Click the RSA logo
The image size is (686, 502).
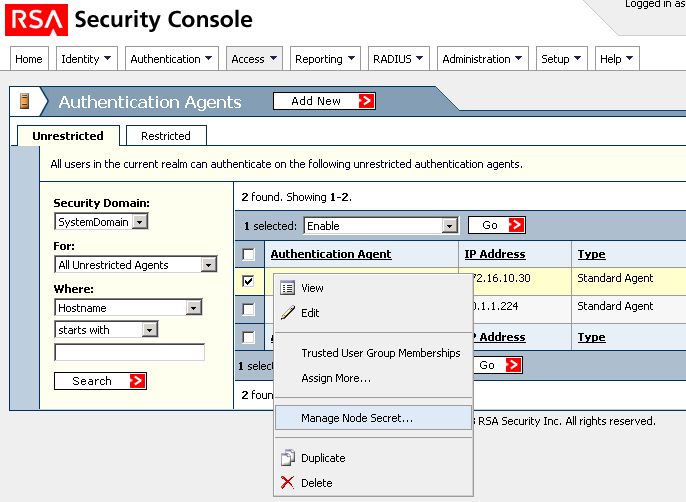36,20
